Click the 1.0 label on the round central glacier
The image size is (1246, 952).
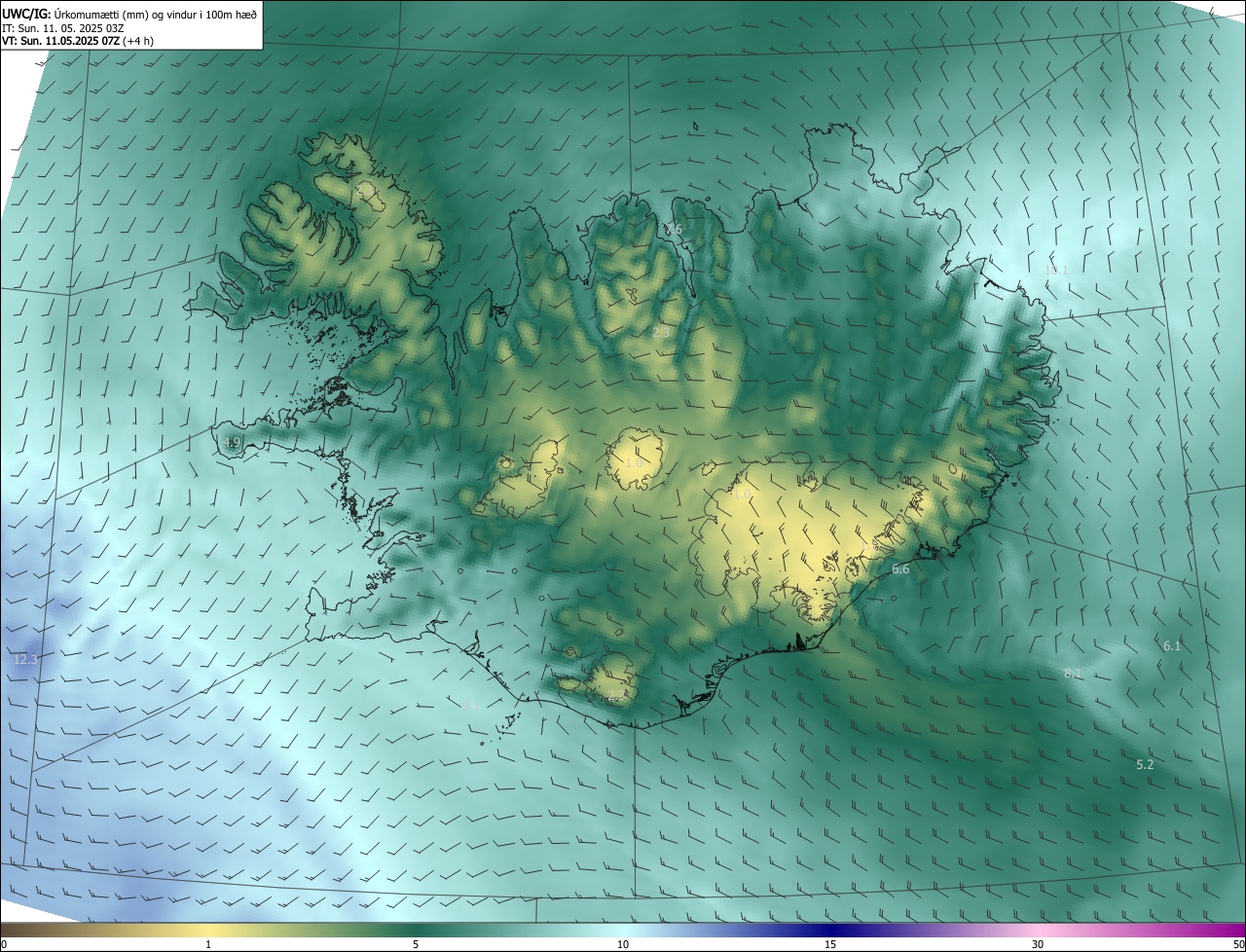tap(633, 462)
